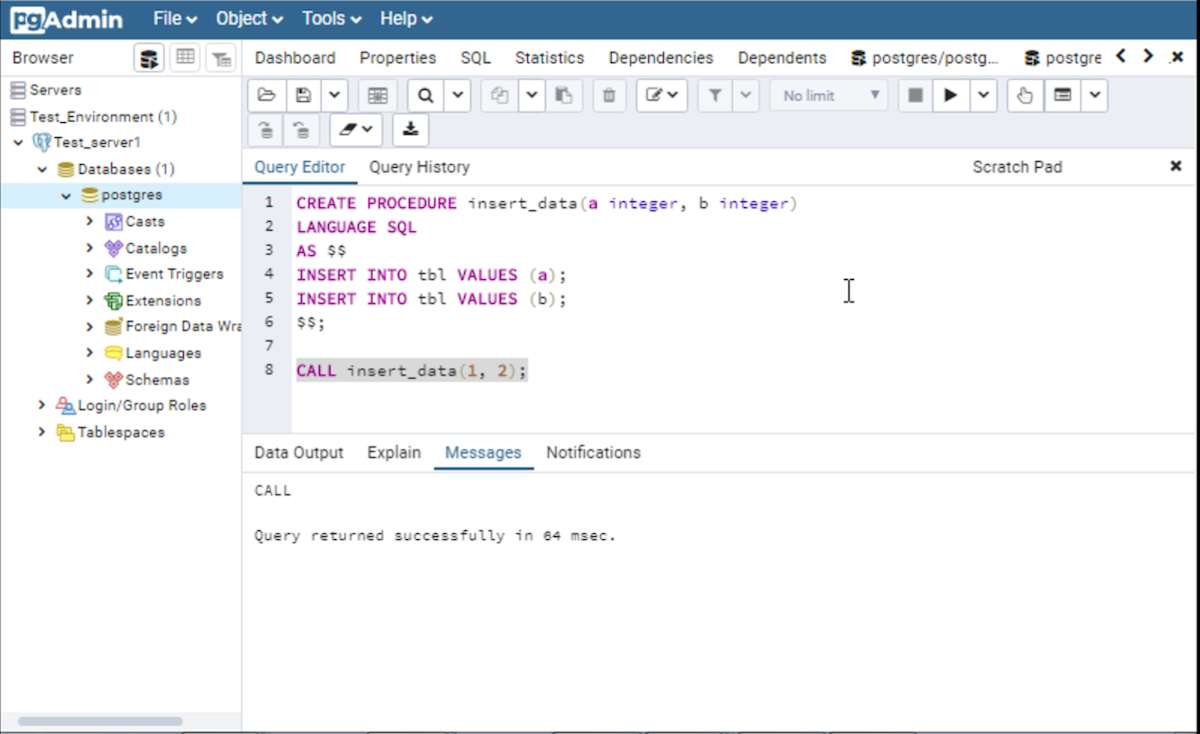This screenshot has width=1200, height=734.
Task: Open the execute options dropdown arrow
Action: coord(984,96)
